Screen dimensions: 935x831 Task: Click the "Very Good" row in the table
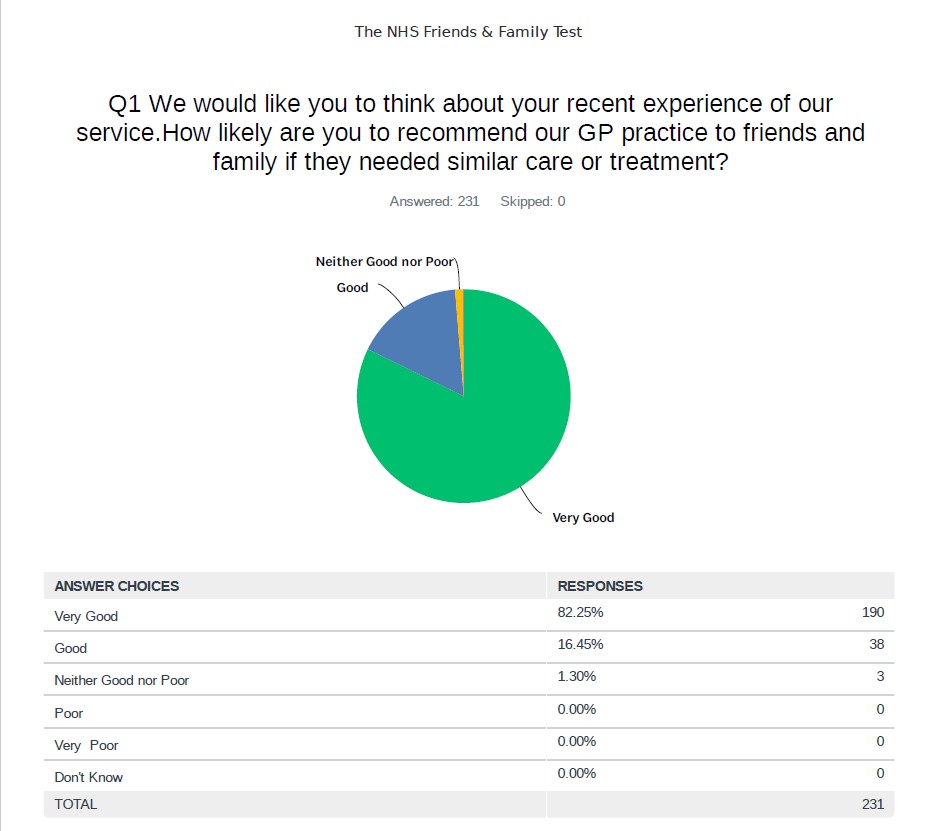click(x=86, y=616)
